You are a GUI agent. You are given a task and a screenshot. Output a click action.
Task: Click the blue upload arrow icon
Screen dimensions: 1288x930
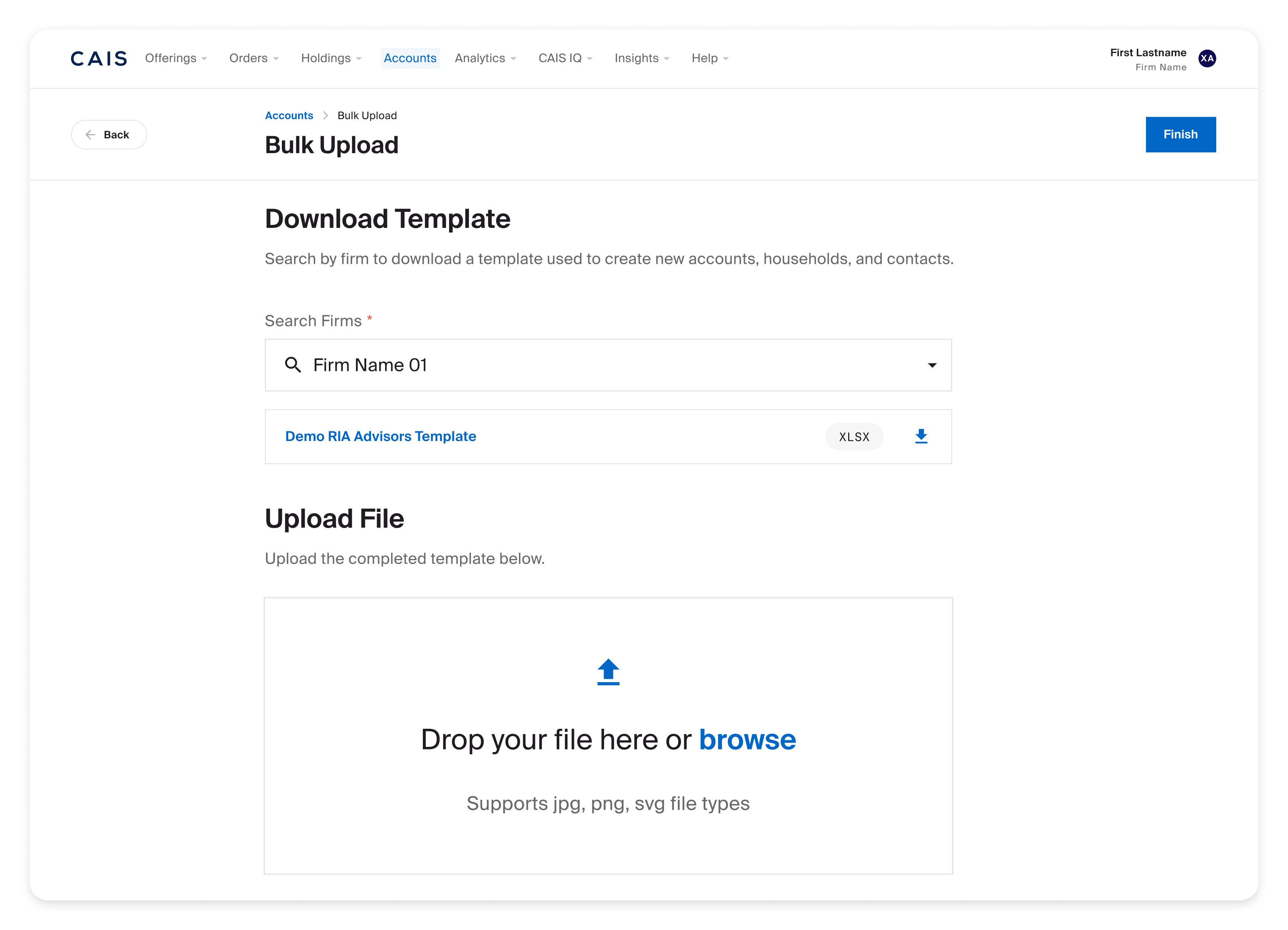(x=608, y=672)
